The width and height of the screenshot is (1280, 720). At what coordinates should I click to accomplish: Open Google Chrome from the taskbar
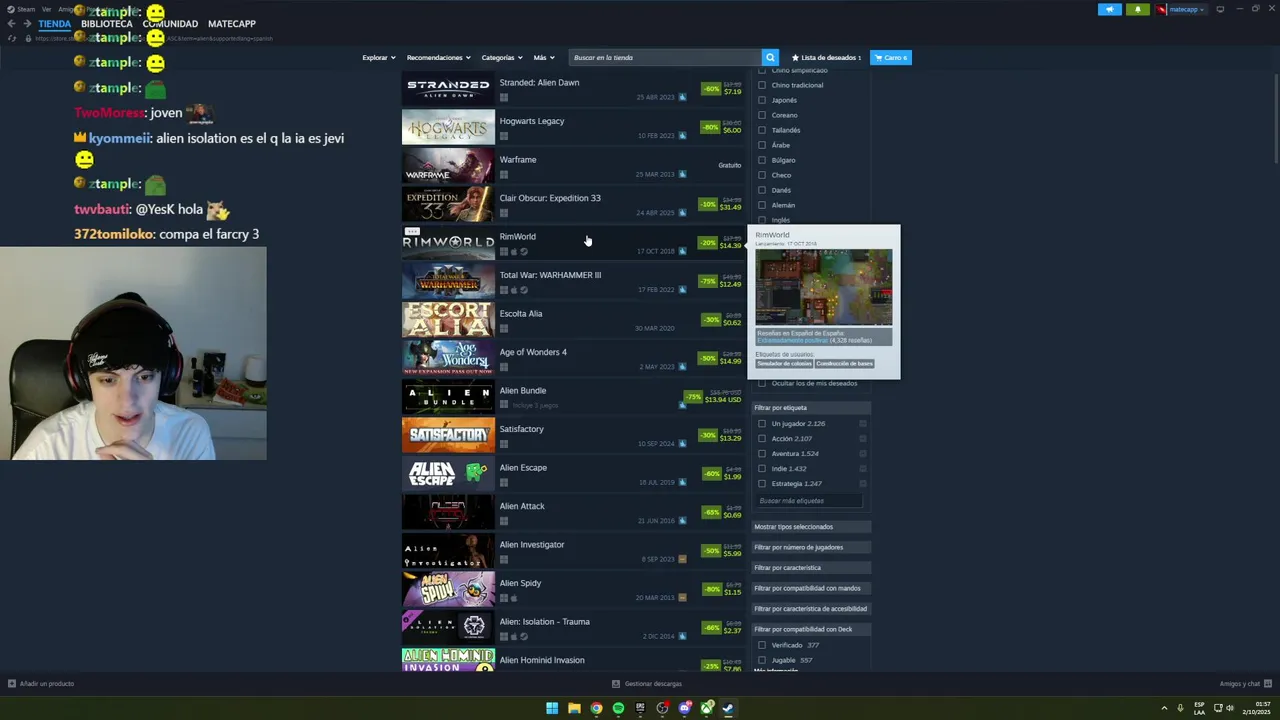coord(596,708)
